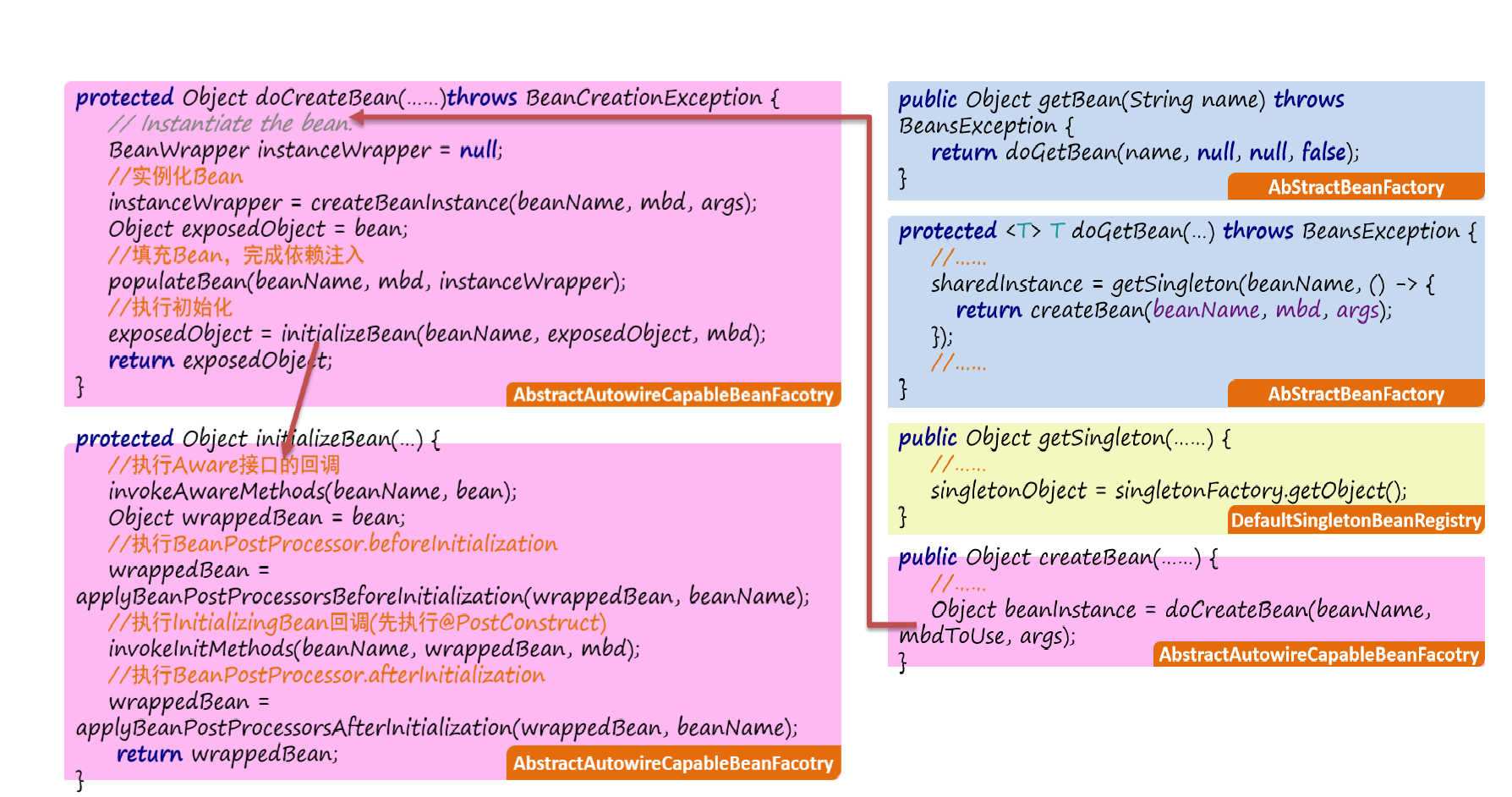Click the '//执行Aware接口的回调' comment
1512x797 pixels.
point(224,464)
